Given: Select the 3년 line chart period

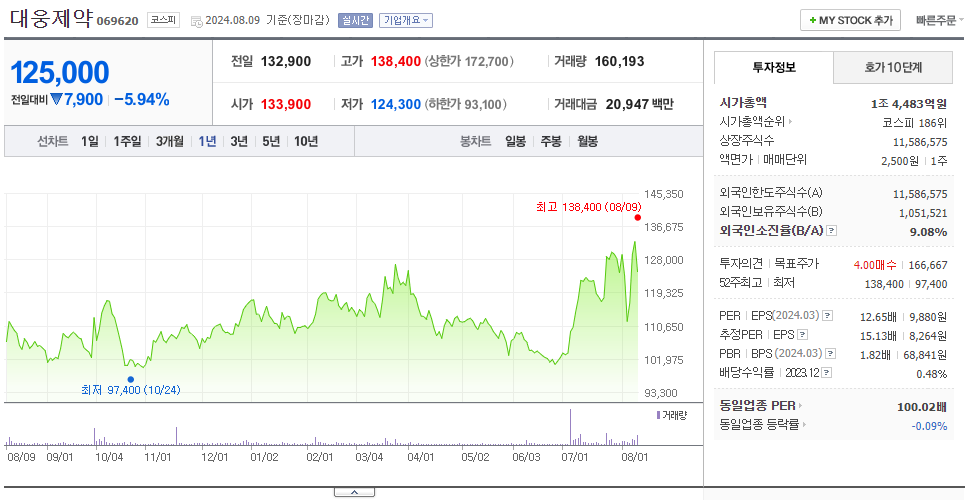Looking at the screenshot, I should [x=239, y=141].
